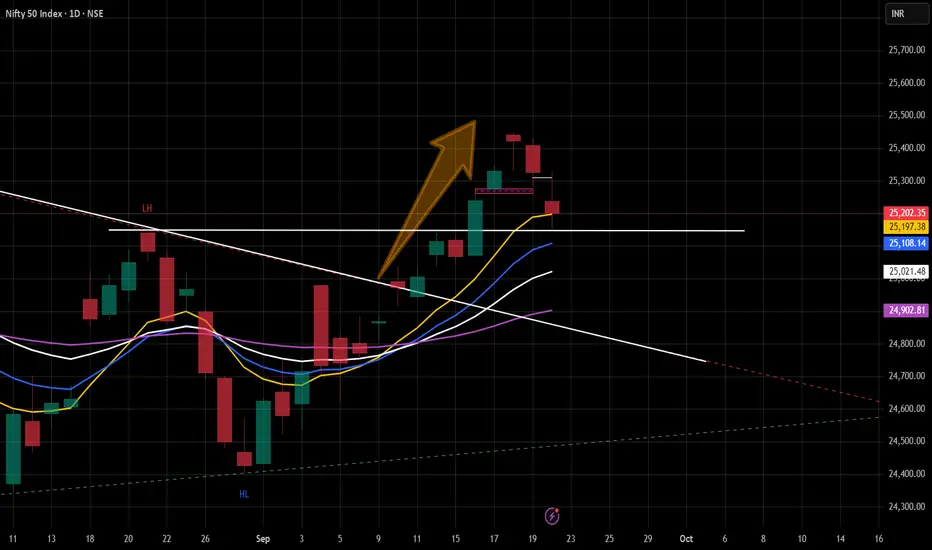The image size is (932, 550).
Task: Click the purple lightning event icon
Action: pyautogui.click(x=552, y=516)
